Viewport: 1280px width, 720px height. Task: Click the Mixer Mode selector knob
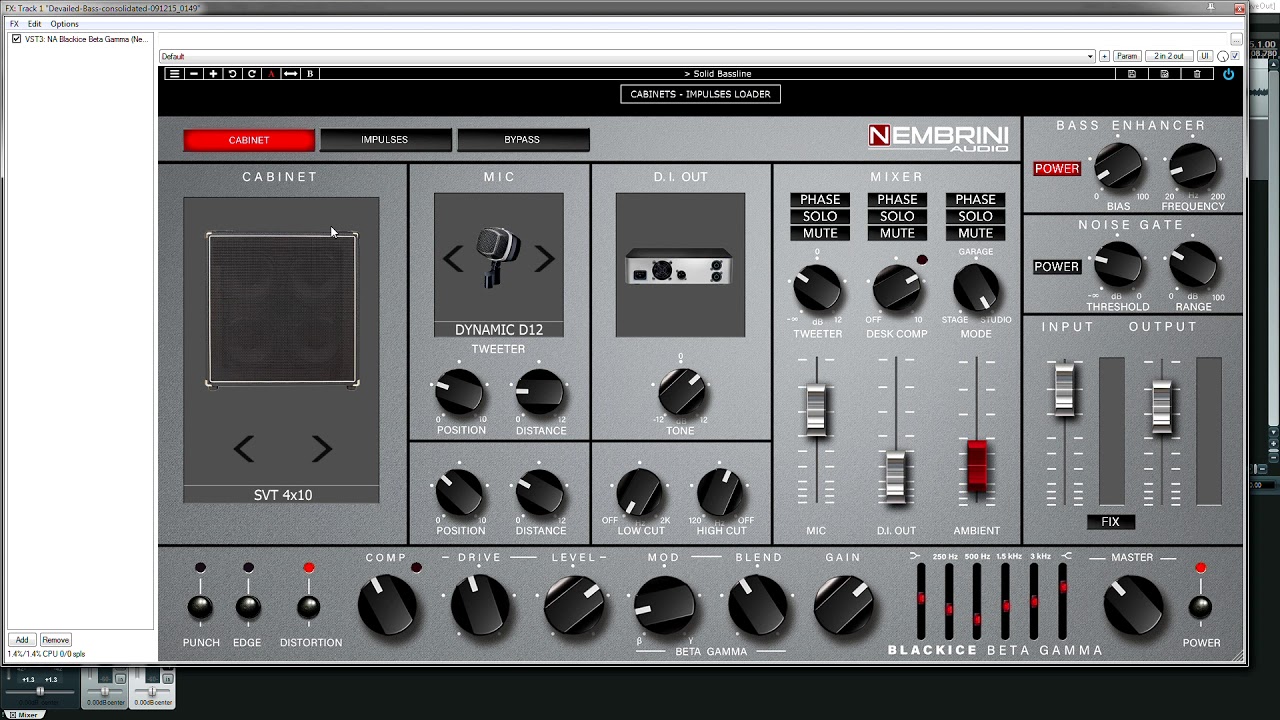pyautogui.click(x=976, y=289)
